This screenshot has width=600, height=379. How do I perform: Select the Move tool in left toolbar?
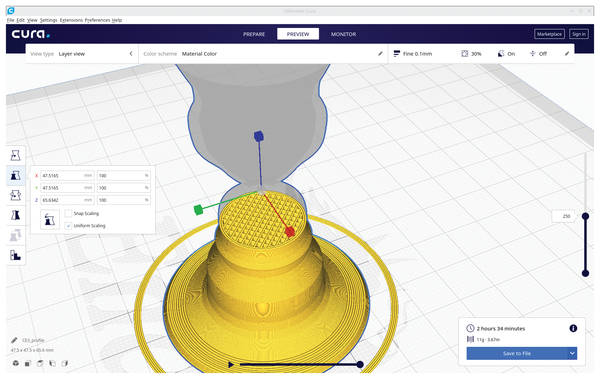[15, 155]
